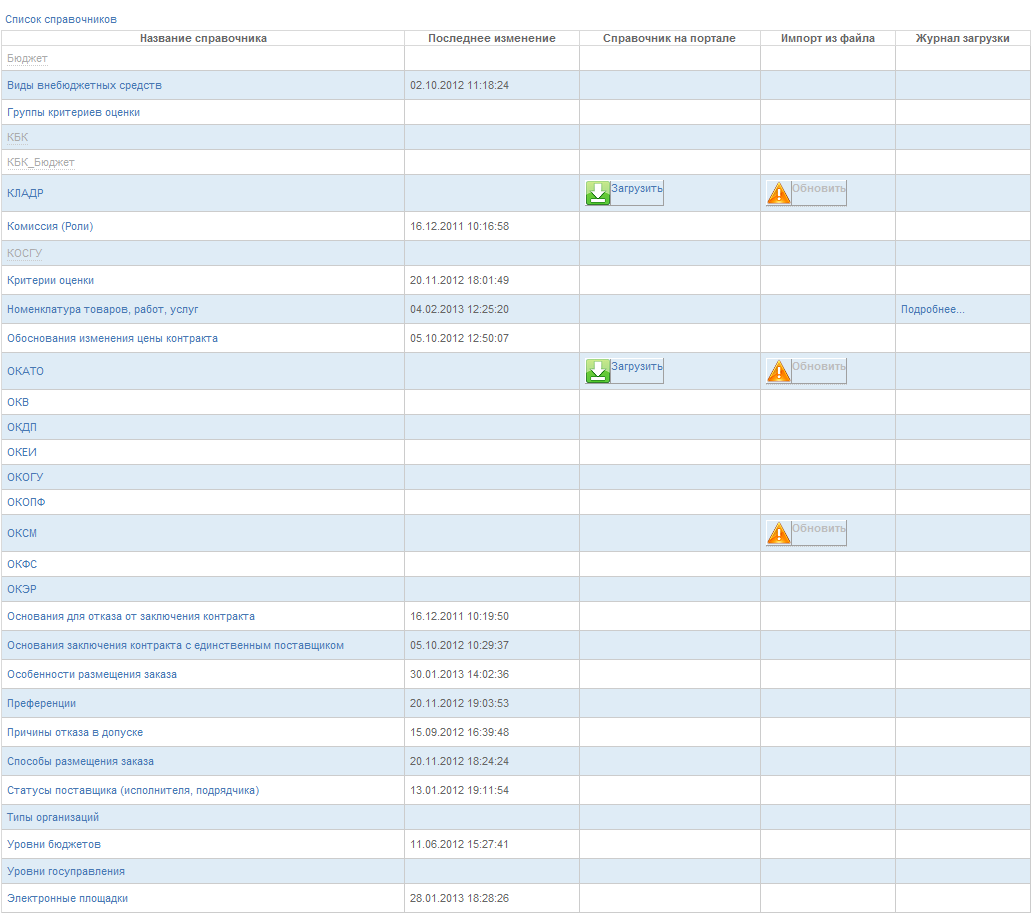Open Электронные площадки directory
Viewport: 1034px width, 916px height.
coord(67,899)
